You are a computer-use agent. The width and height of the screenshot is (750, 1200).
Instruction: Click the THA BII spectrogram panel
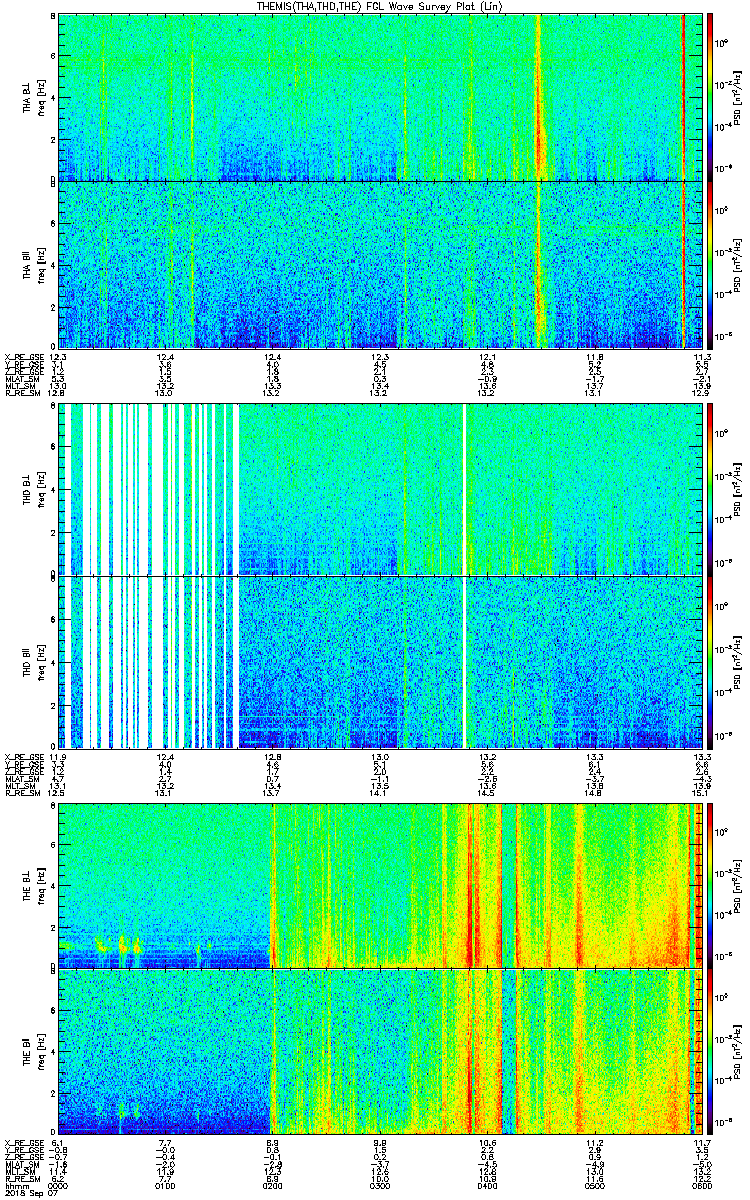click(x=381, y=264)
